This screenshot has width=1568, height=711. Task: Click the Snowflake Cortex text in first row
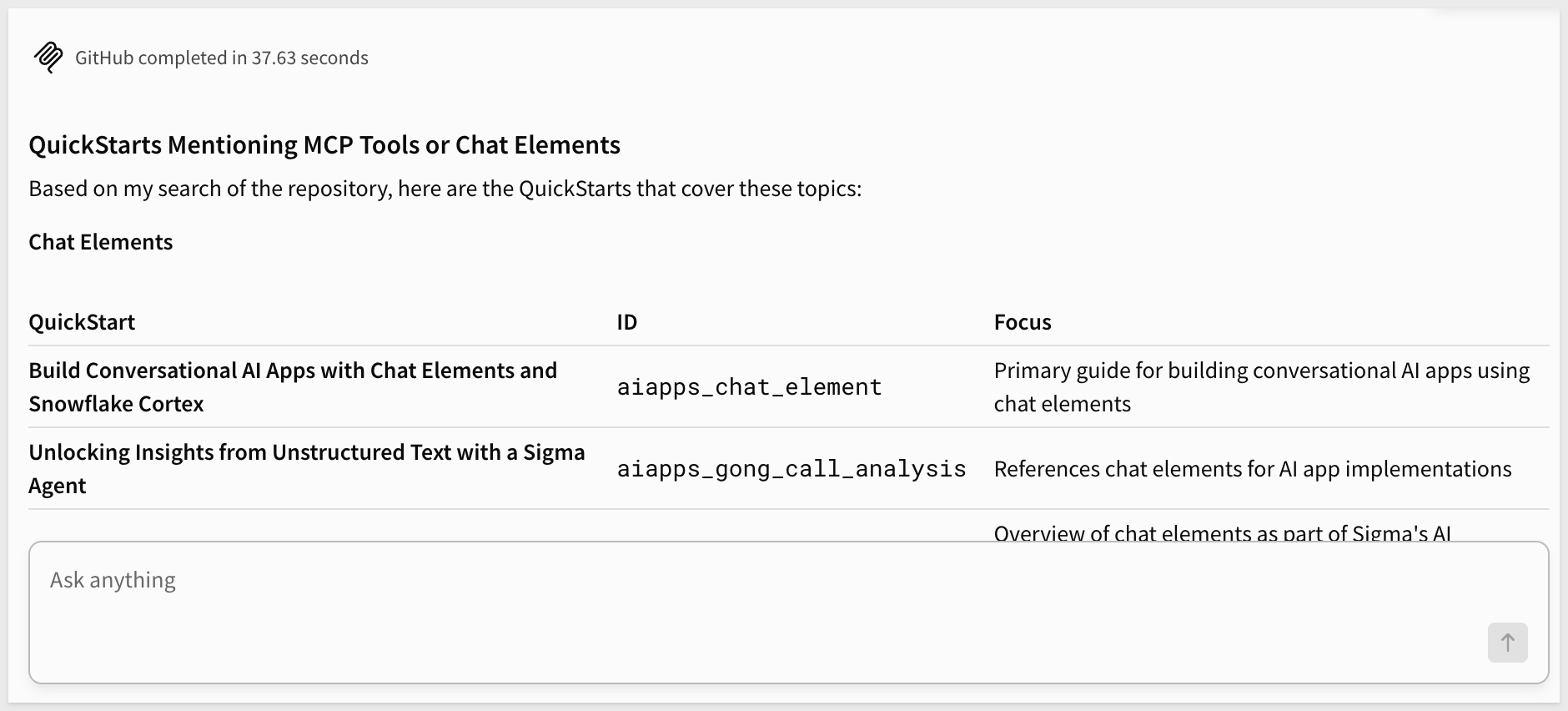(116, 404)
